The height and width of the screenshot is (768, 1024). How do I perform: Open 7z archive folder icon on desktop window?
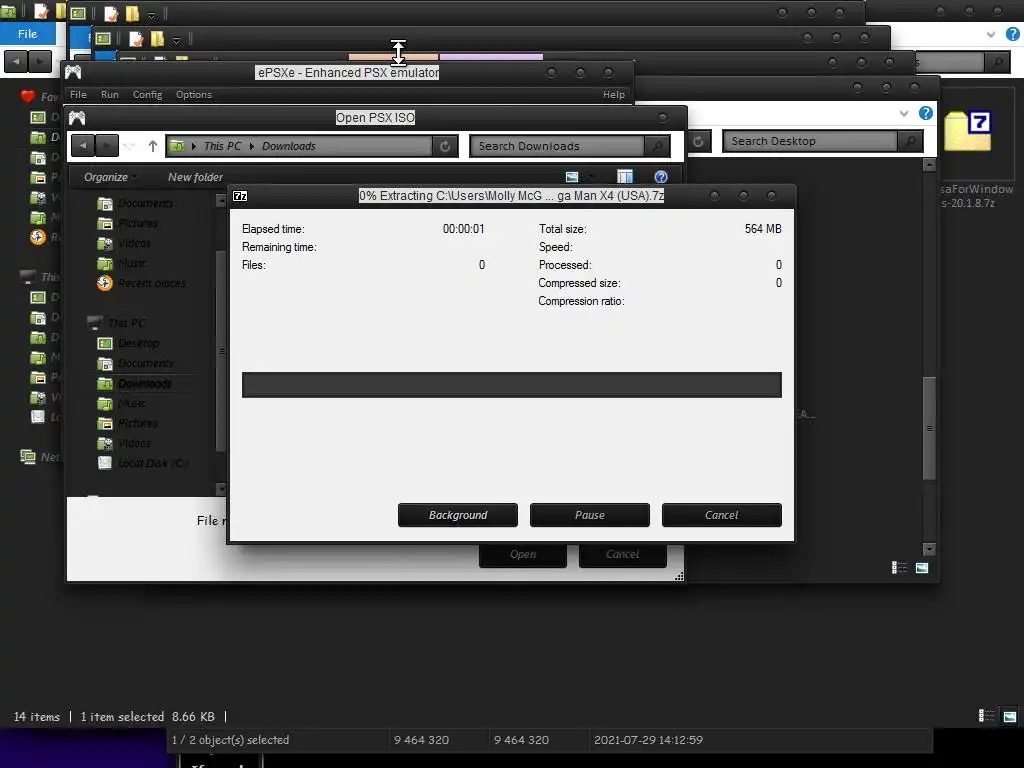point(967,131)
